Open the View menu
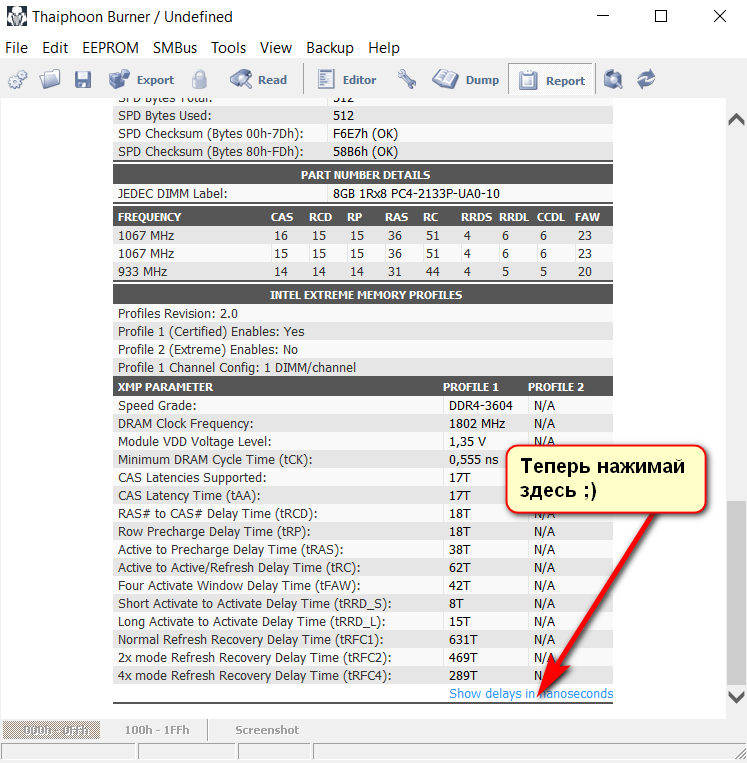Viewport: 747px width, 763px height. (276, 48)
